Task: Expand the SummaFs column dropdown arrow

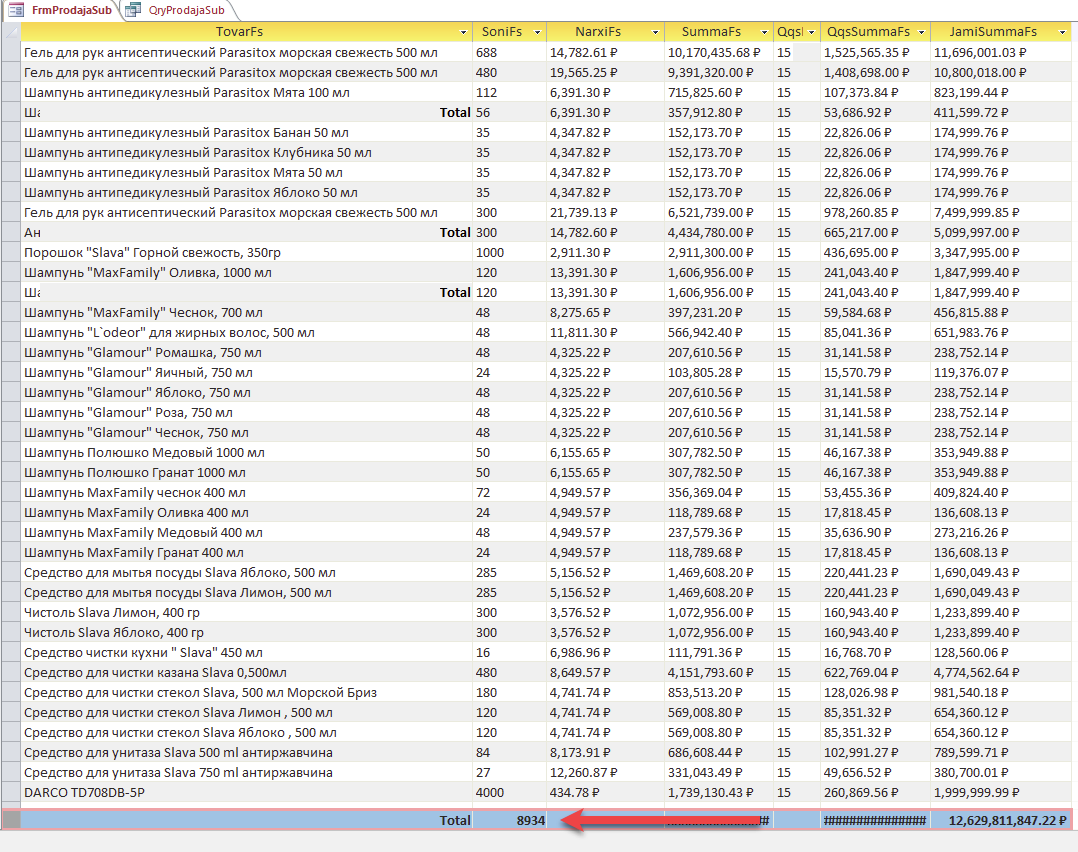Action: [764, 32]
